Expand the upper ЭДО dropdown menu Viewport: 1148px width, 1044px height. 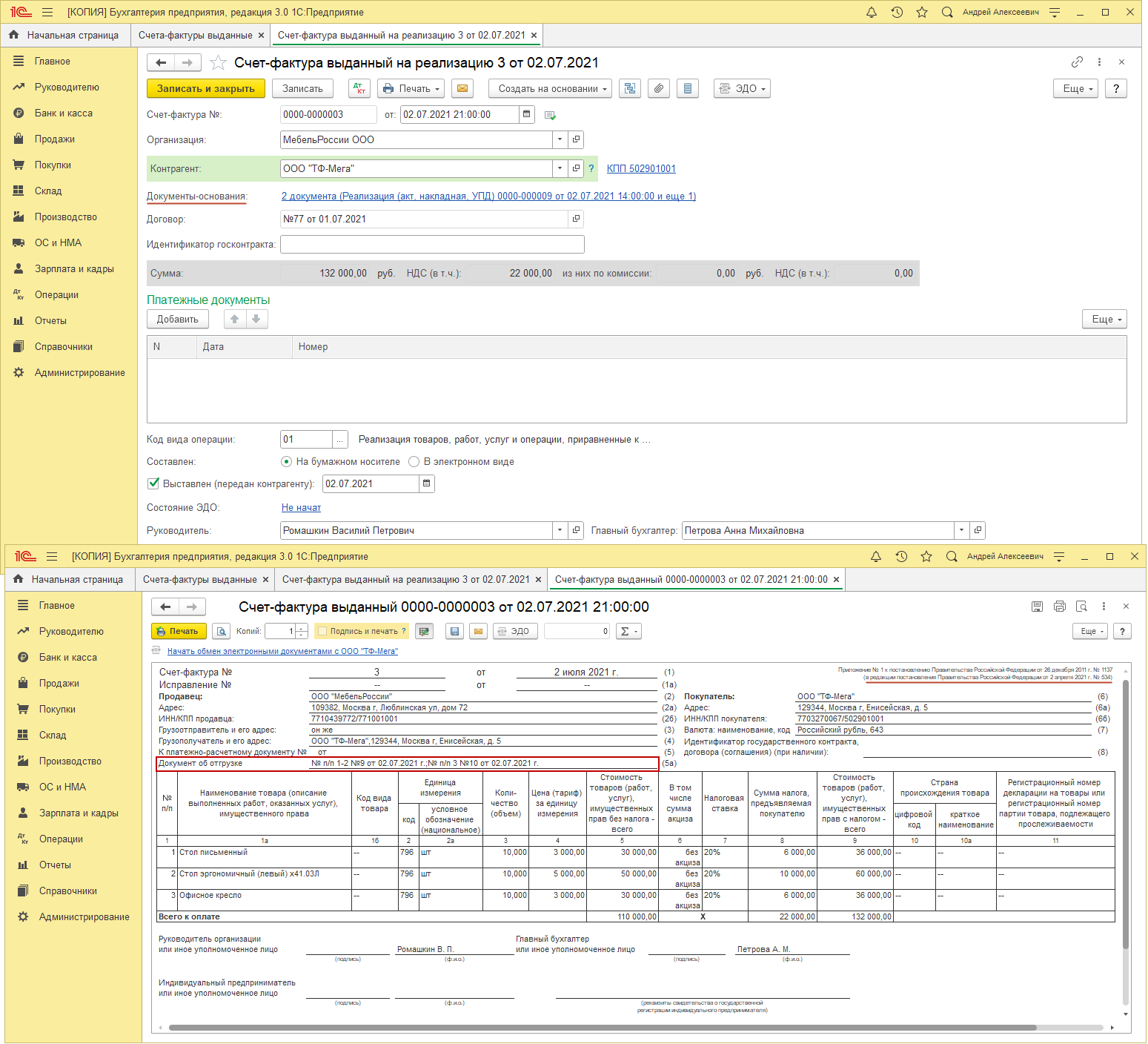[742, 88]
